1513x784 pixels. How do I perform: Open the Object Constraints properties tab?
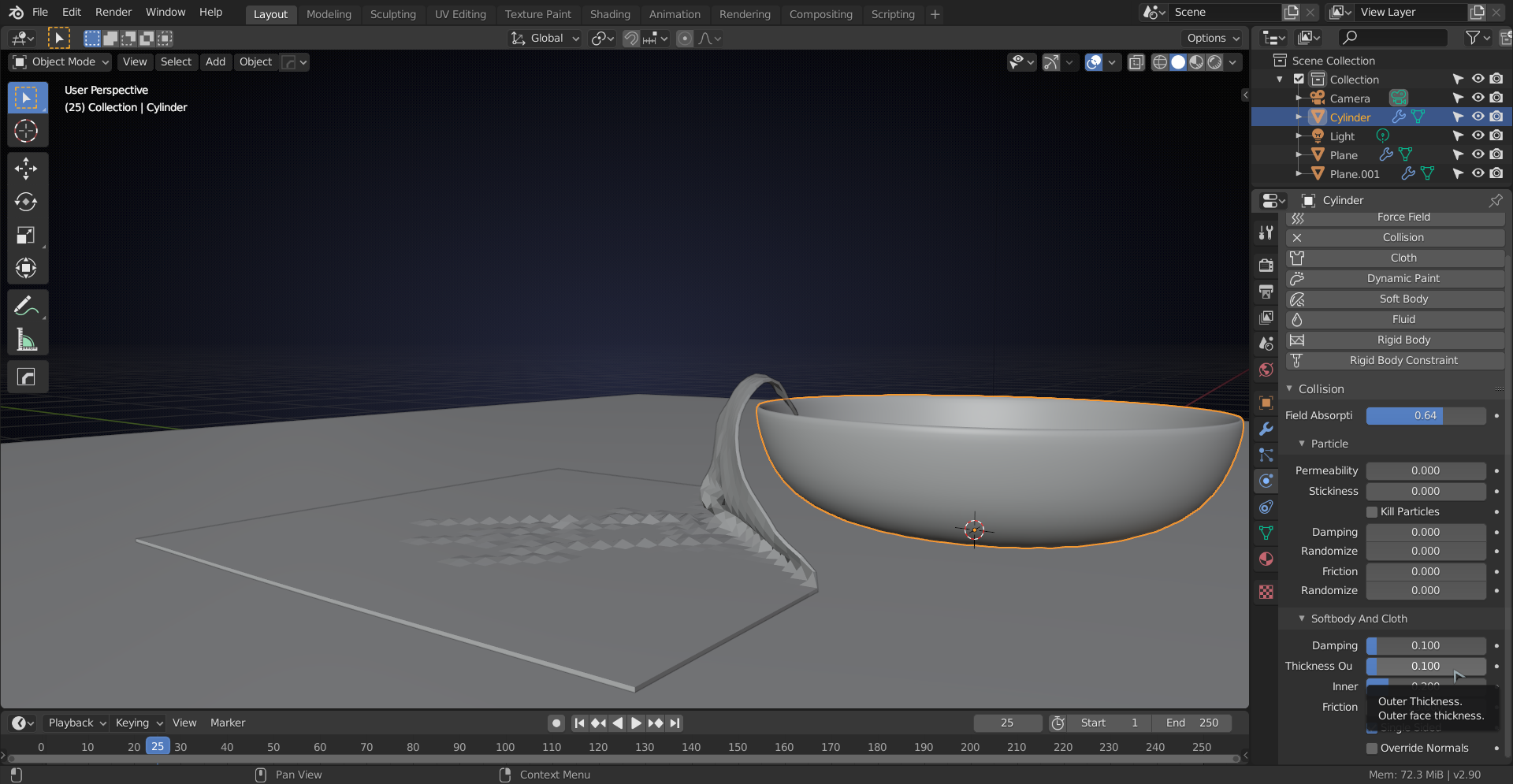(x=1266, y=507)
